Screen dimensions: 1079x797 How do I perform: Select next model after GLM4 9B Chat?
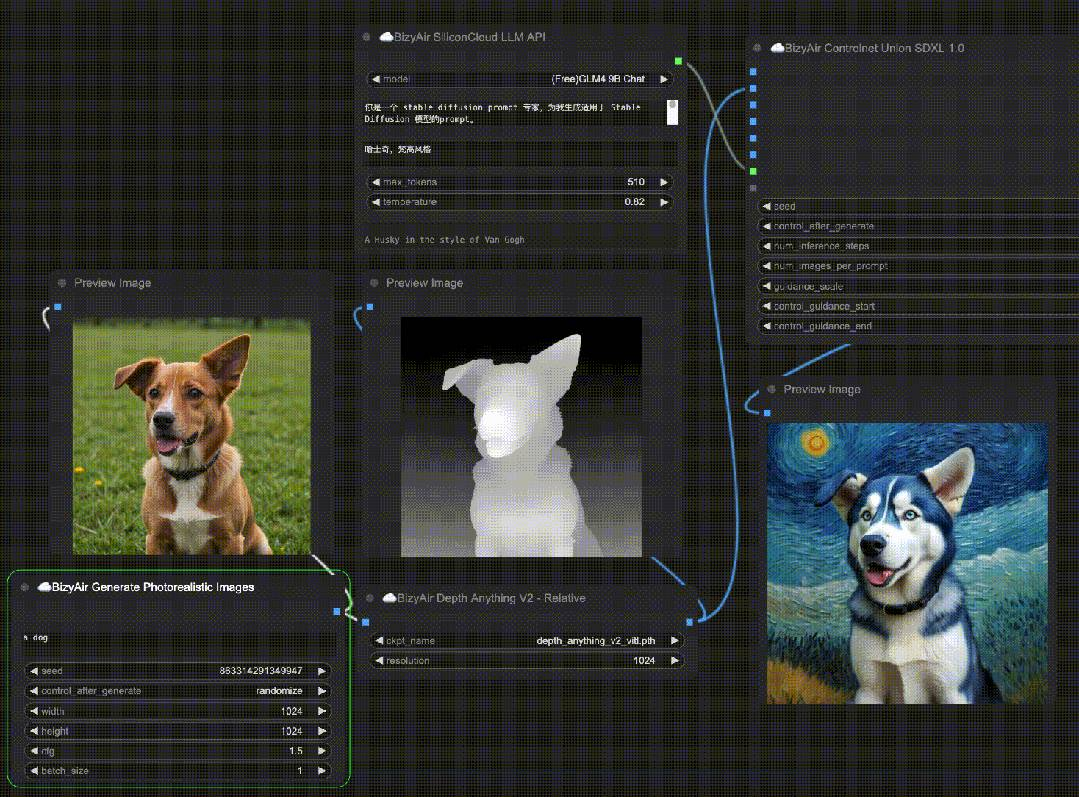tap(664, 79)
